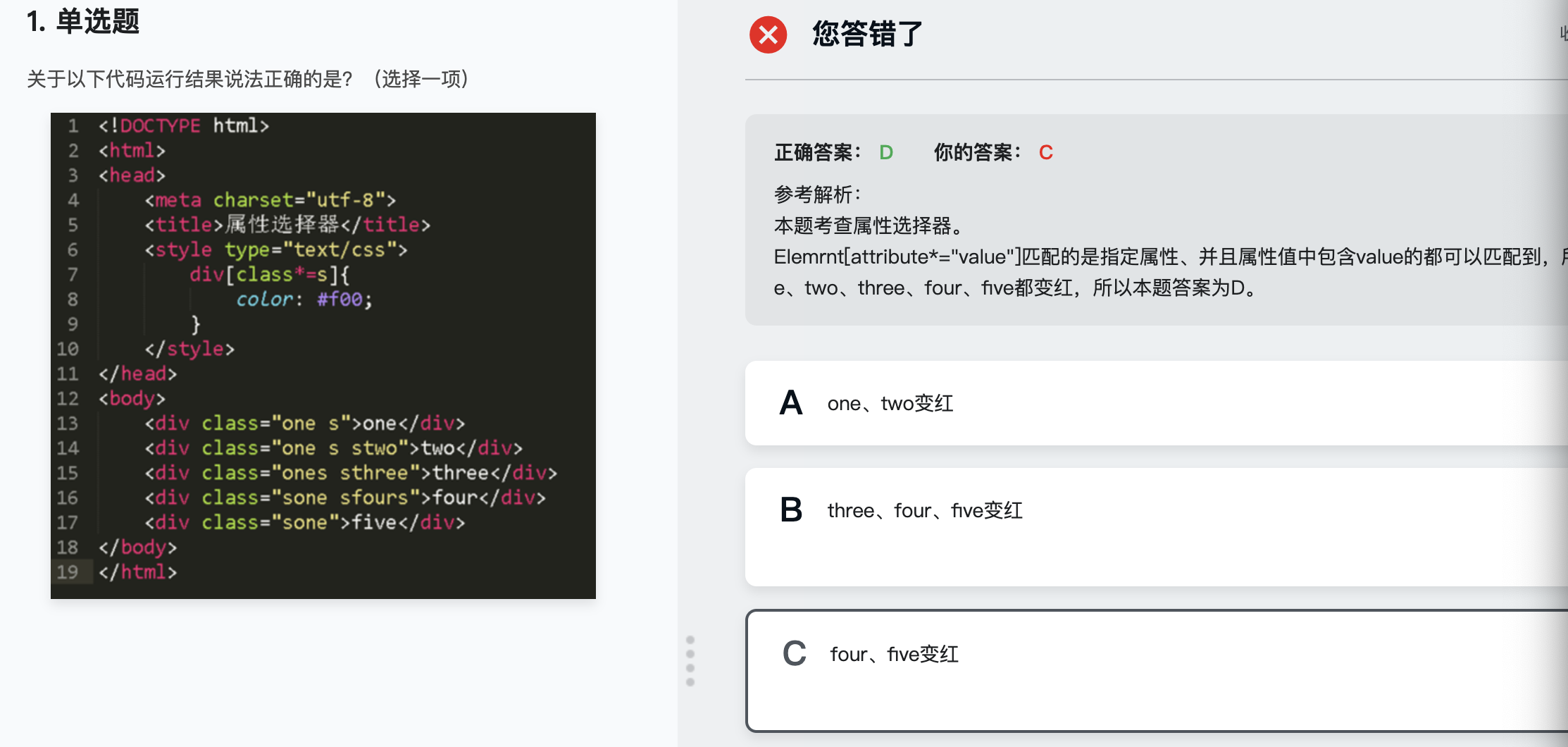Screen dimensions: 1568x747
Task: Click code line 16 with class 'sone sfours'
Action: 345,498
